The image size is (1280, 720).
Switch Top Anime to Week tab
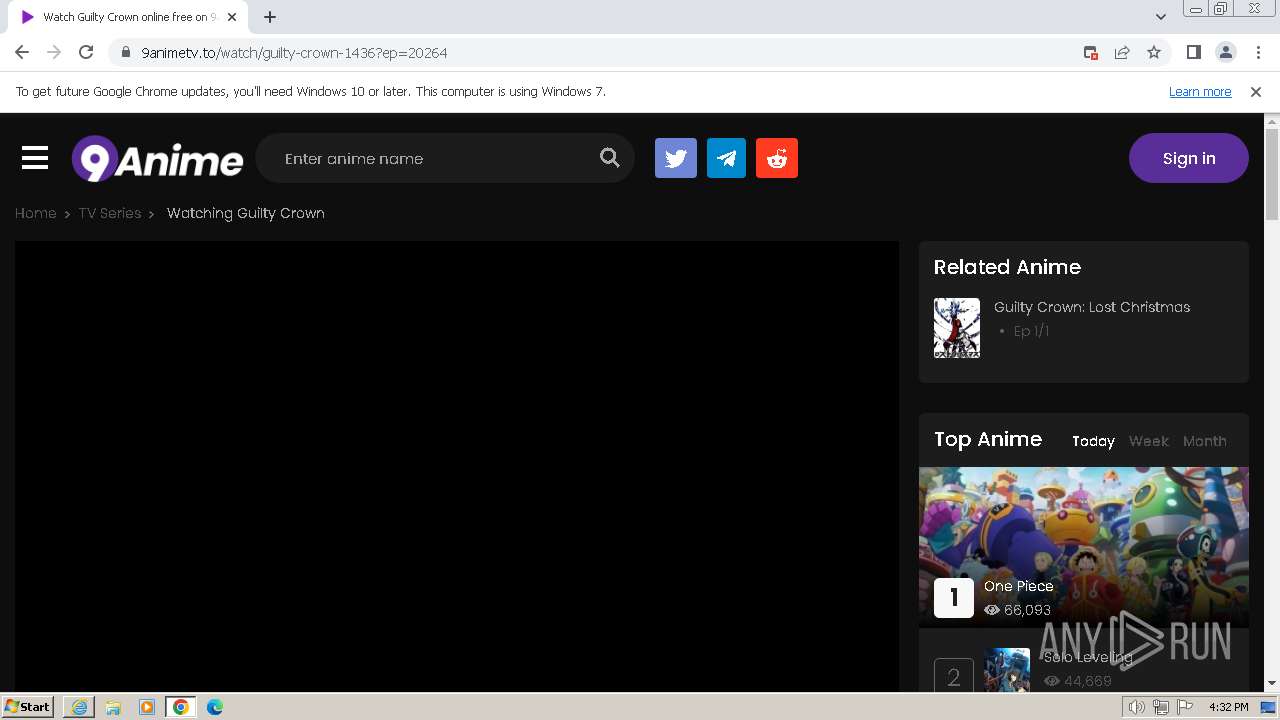pos(1149,441)
